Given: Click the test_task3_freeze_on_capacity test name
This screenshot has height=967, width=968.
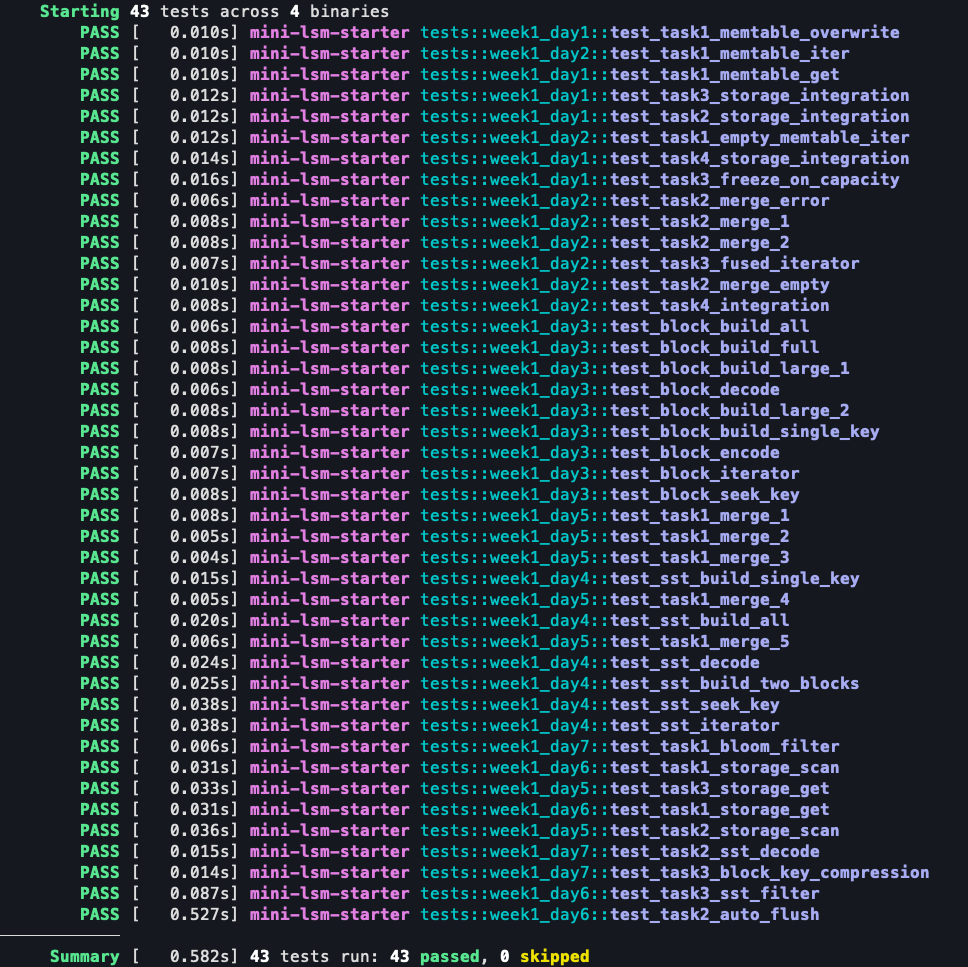Looking at the screenshot, I should click(754, 179).
